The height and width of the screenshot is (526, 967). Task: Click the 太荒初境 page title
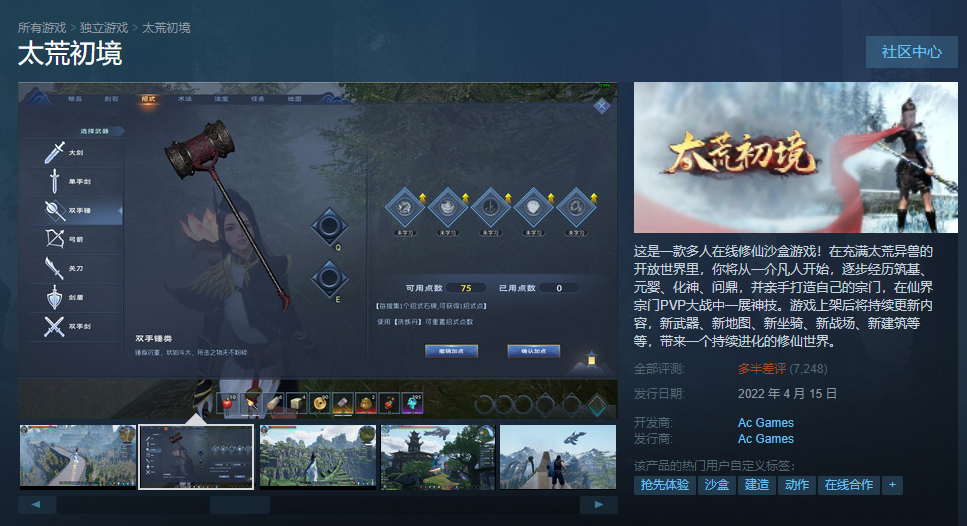click(x=70, y=54)
